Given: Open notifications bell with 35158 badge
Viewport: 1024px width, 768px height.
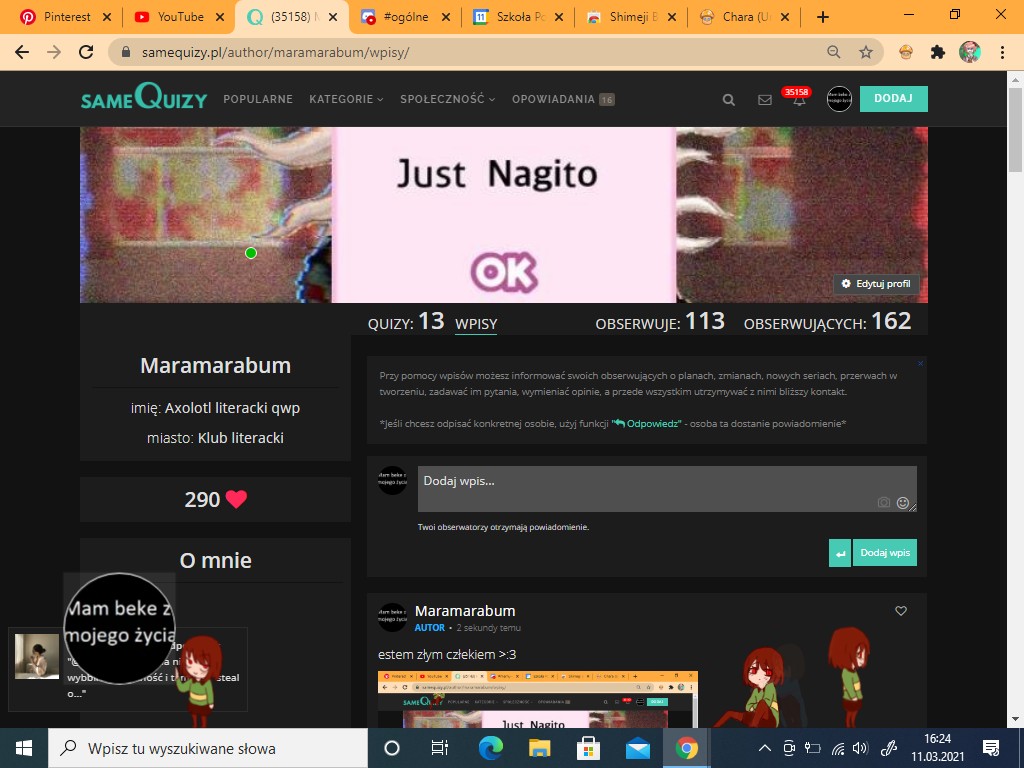Looking at the screenshot, I should (x=799, y=100).
